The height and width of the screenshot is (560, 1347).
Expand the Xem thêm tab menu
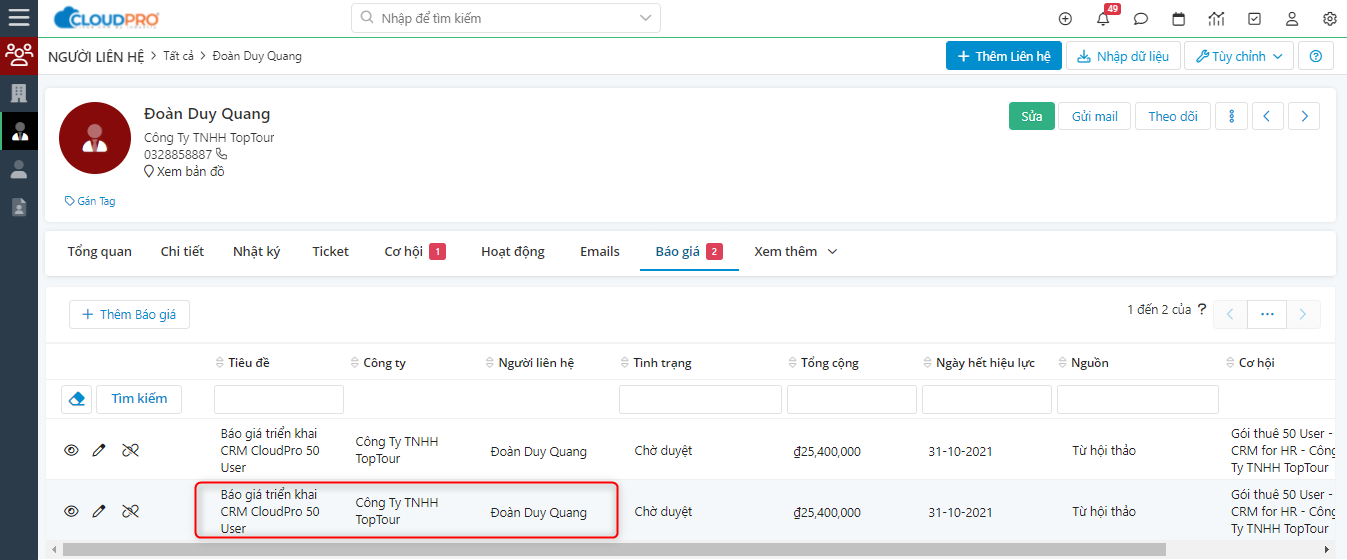(796, 252)
